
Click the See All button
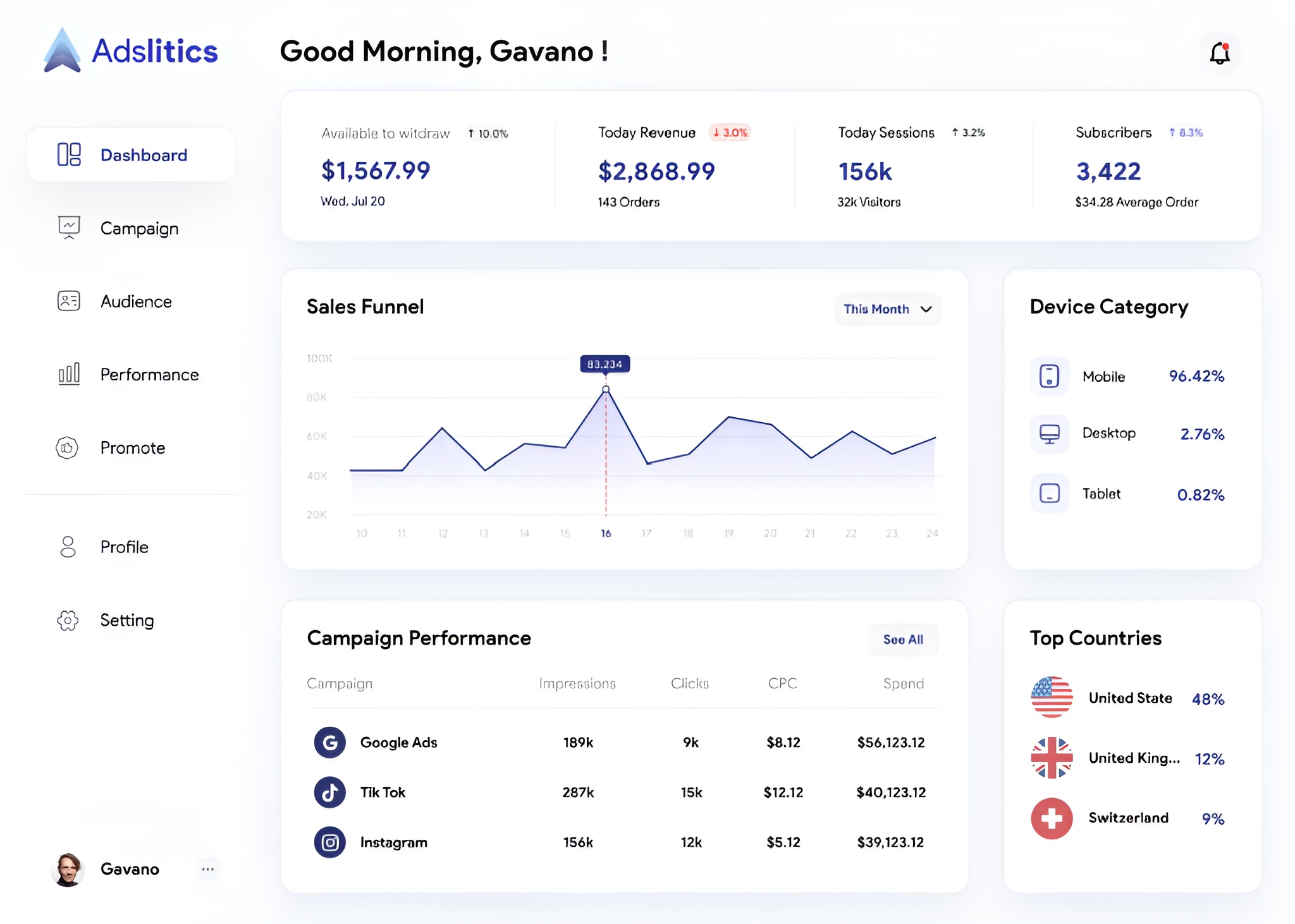pyautogui.click(x=903, y=639)
